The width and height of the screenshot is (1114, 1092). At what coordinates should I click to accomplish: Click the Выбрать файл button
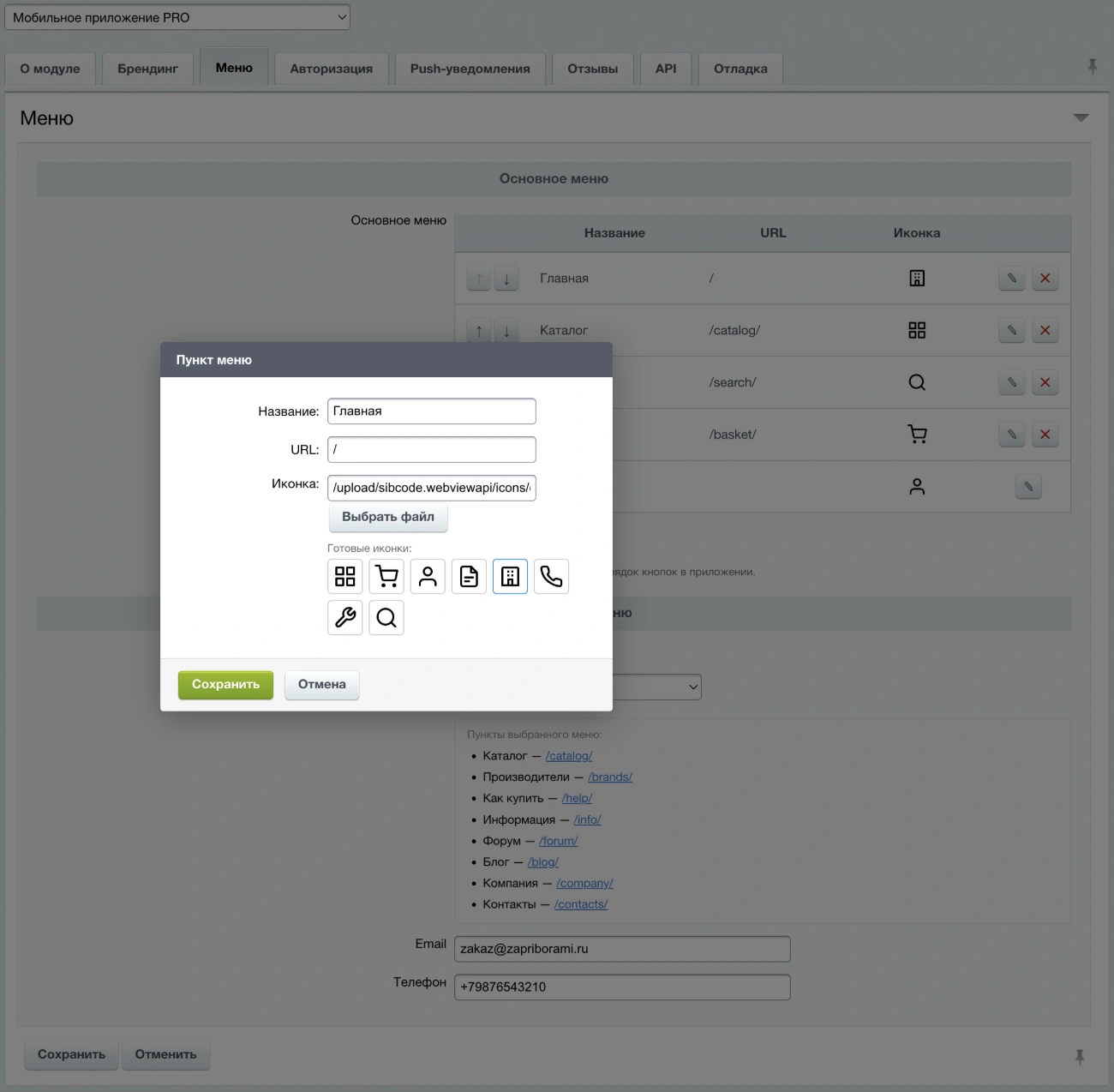pos(388,517)
